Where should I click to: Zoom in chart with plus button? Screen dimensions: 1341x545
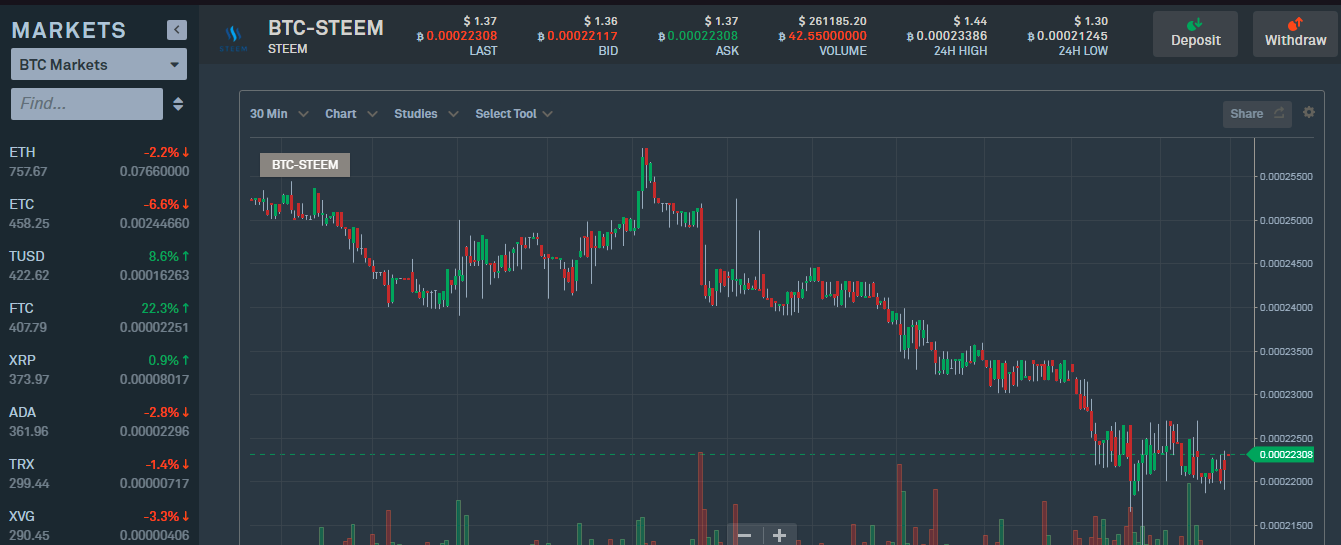[x=779, y=535]
